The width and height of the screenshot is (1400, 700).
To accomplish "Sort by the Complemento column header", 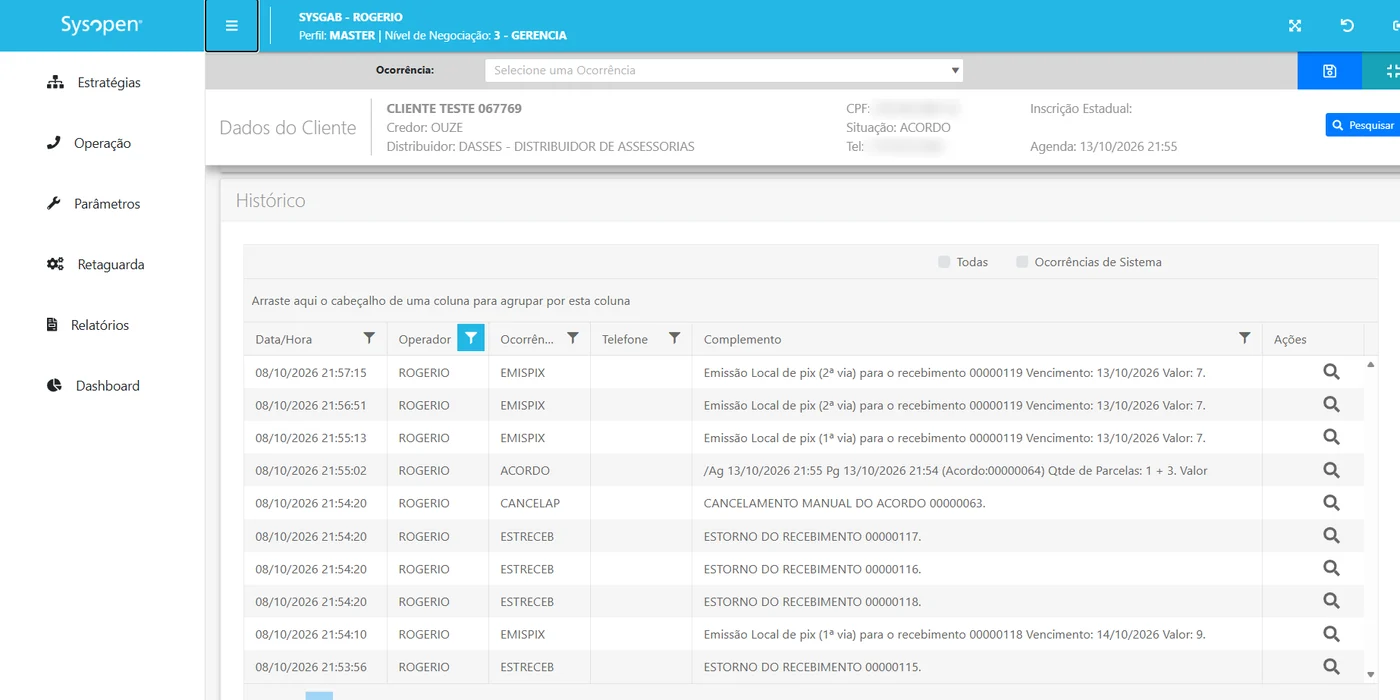I will pyautogui.click(x=742, y=340).
